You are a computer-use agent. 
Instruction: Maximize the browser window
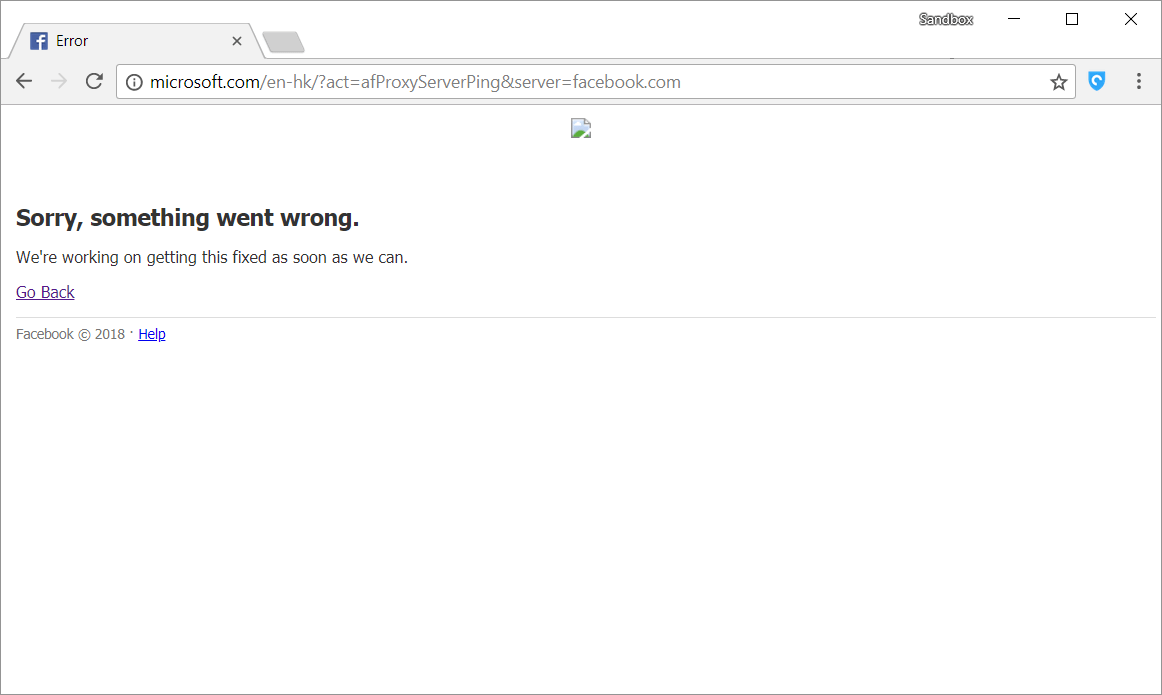(x=1072, y=19)
